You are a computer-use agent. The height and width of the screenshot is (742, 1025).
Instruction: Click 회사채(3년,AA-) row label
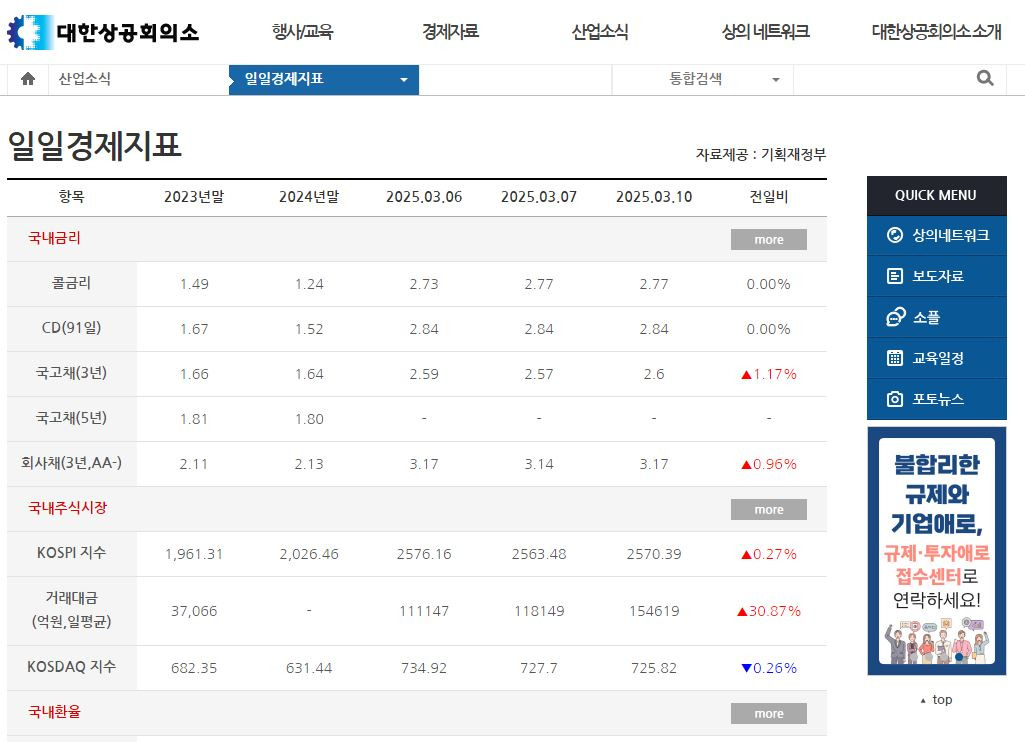pos(71,463)
